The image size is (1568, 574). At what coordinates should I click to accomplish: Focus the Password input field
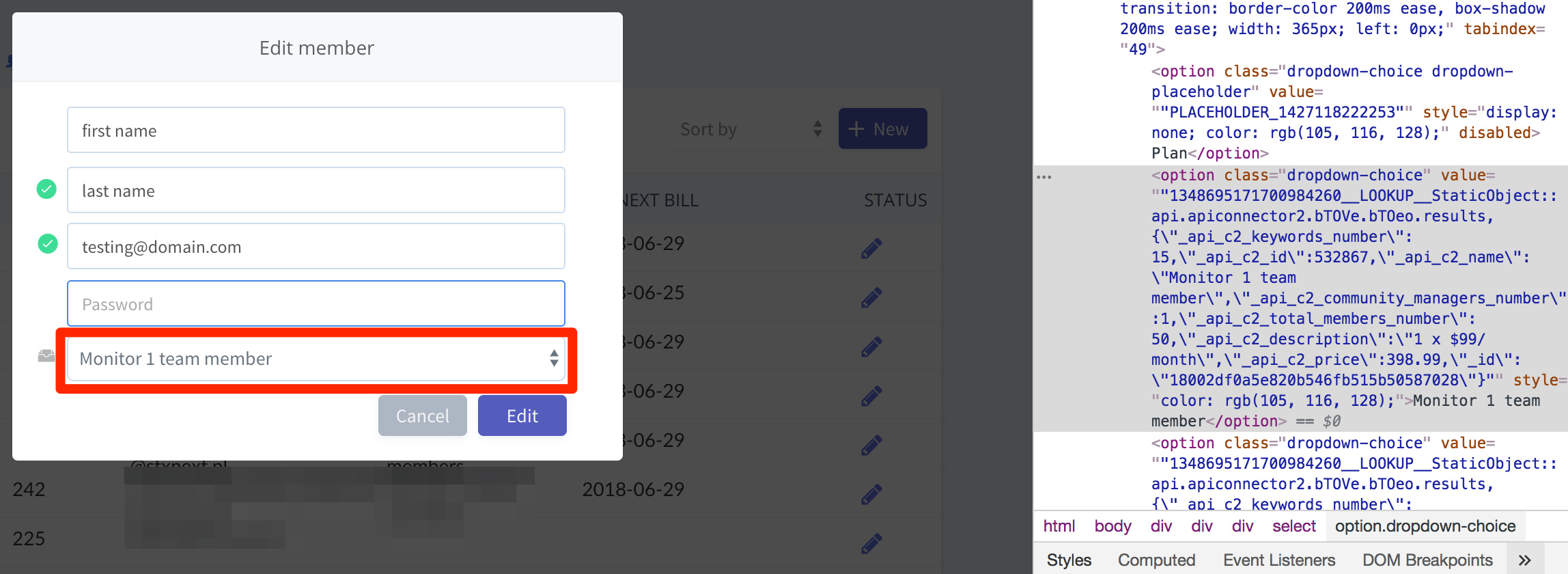coord(316,303)
